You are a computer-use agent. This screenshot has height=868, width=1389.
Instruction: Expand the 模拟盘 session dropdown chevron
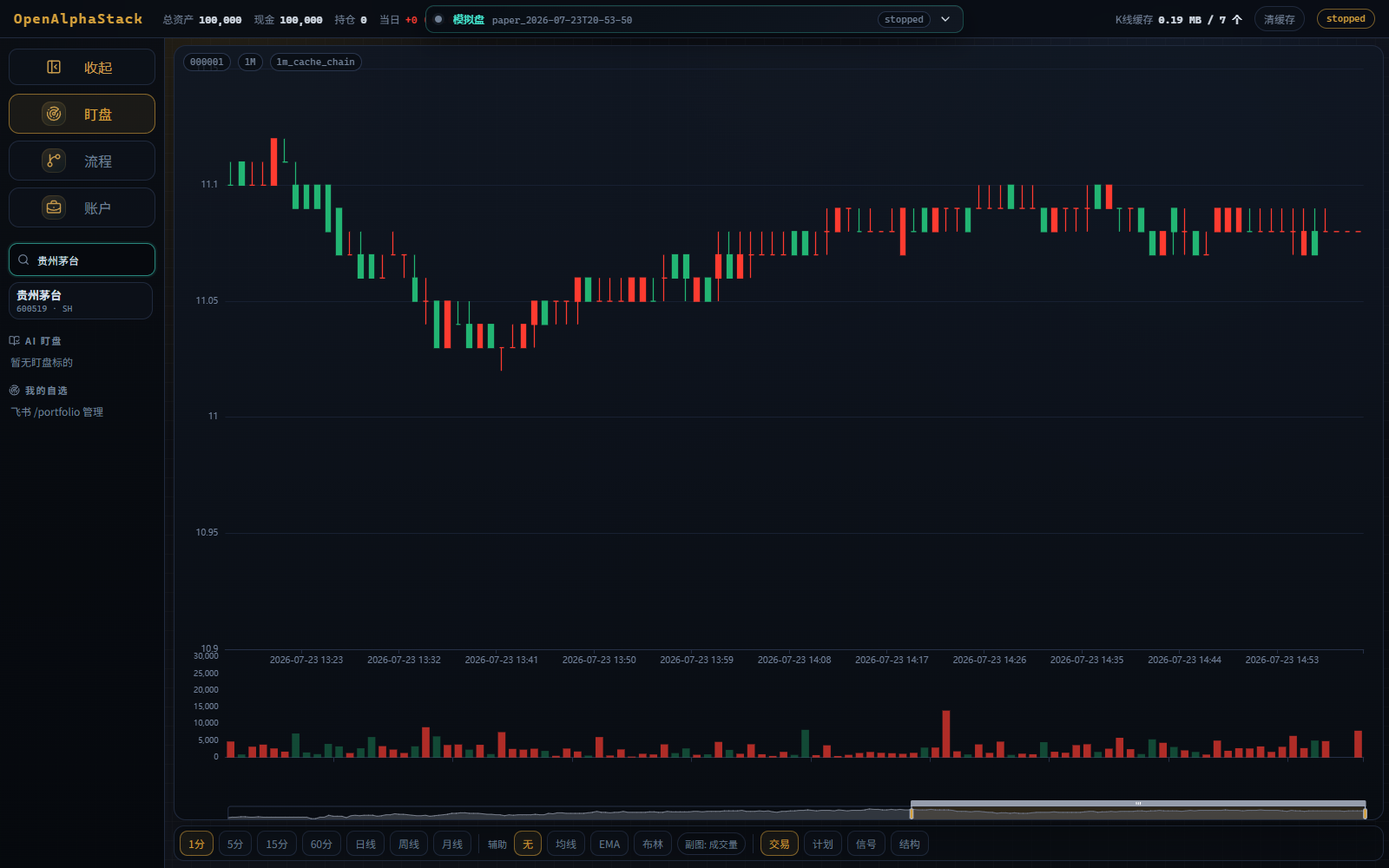[x=945, y=19]
